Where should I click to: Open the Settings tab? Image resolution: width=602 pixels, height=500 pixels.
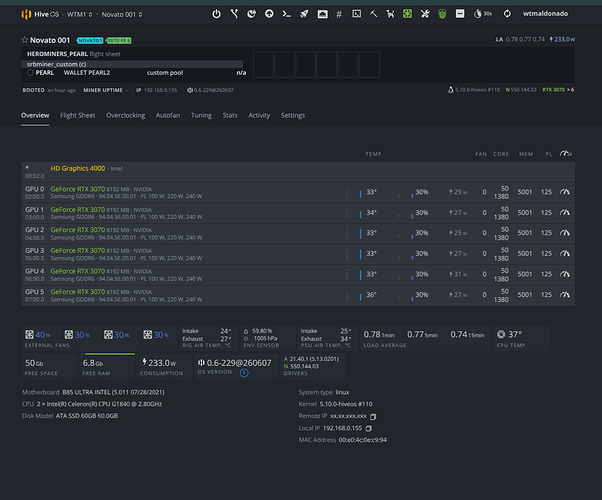tap(293, 116)
